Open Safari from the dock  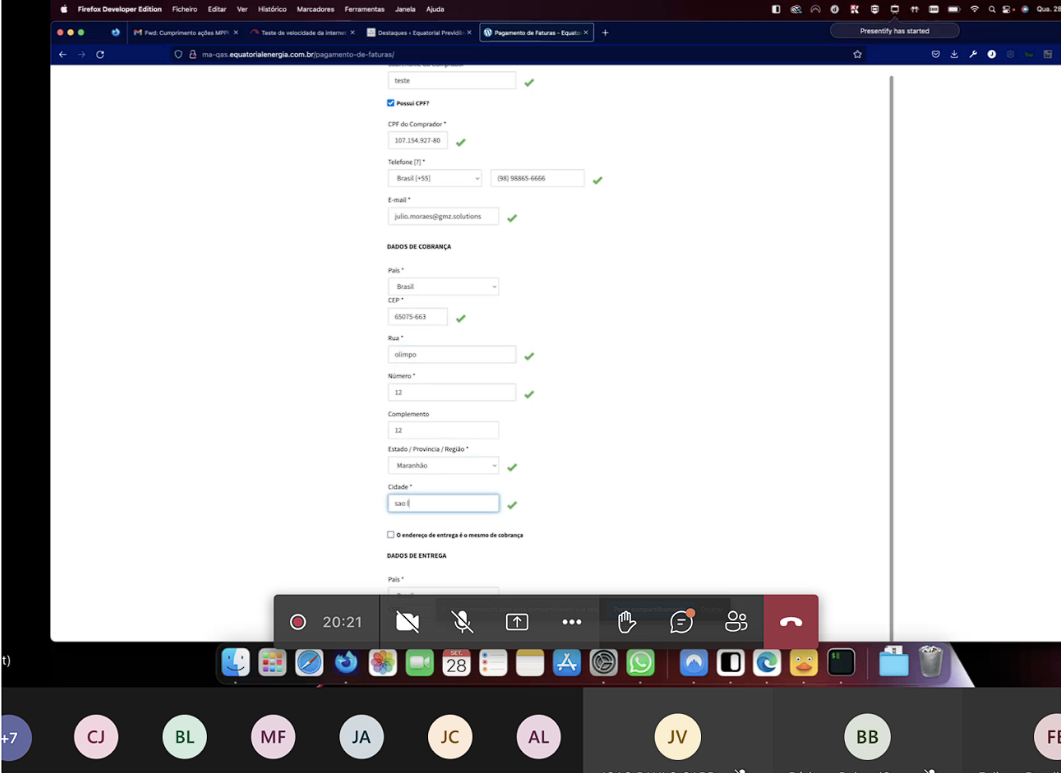pos(309,662)
